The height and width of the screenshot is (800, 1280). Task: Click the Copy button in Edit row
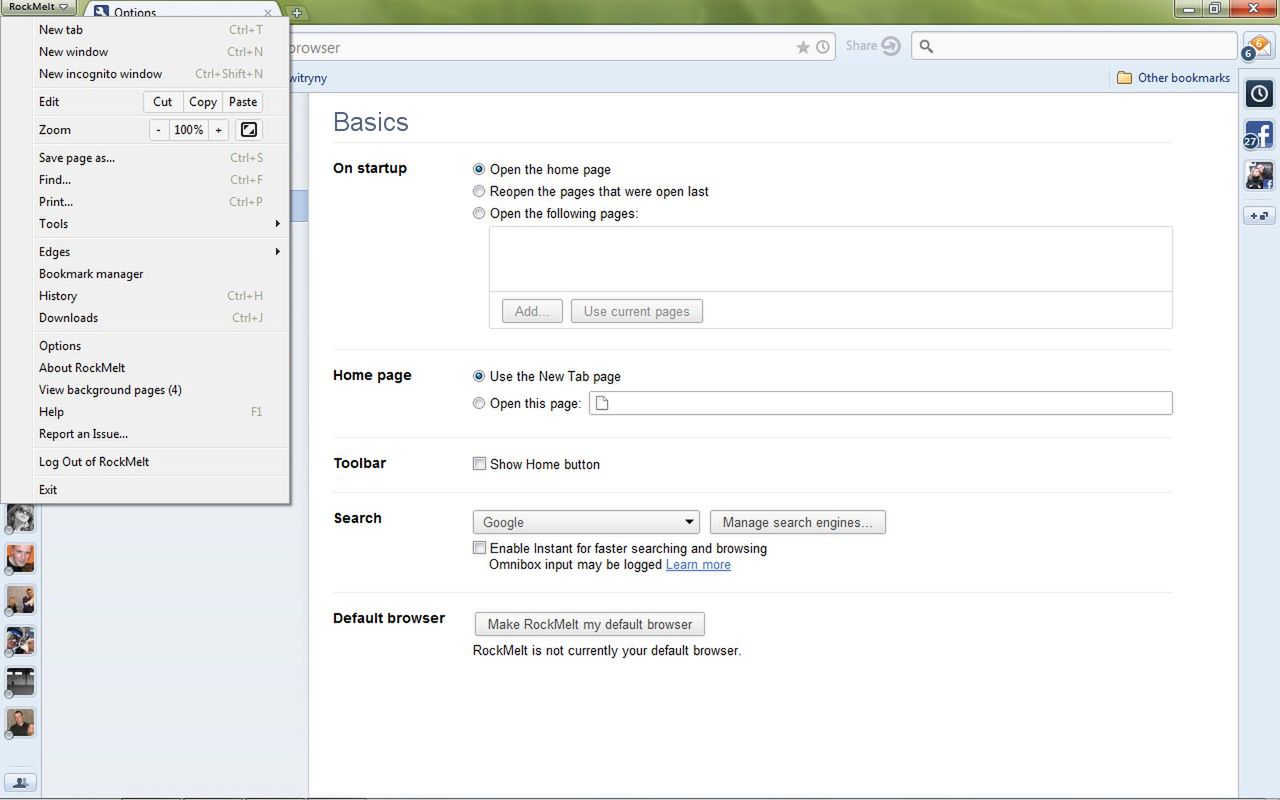pyautogui.click(x=203, y=102)
